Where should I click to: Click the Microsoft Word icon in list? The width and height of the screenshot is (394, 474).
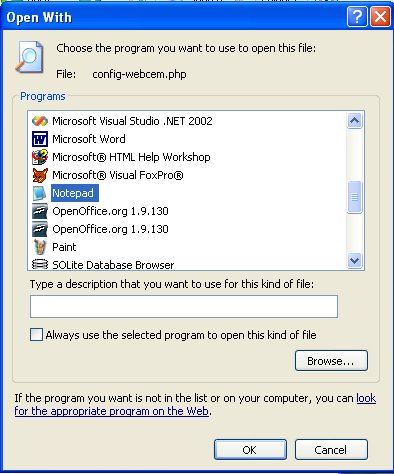tap(40, 139)
